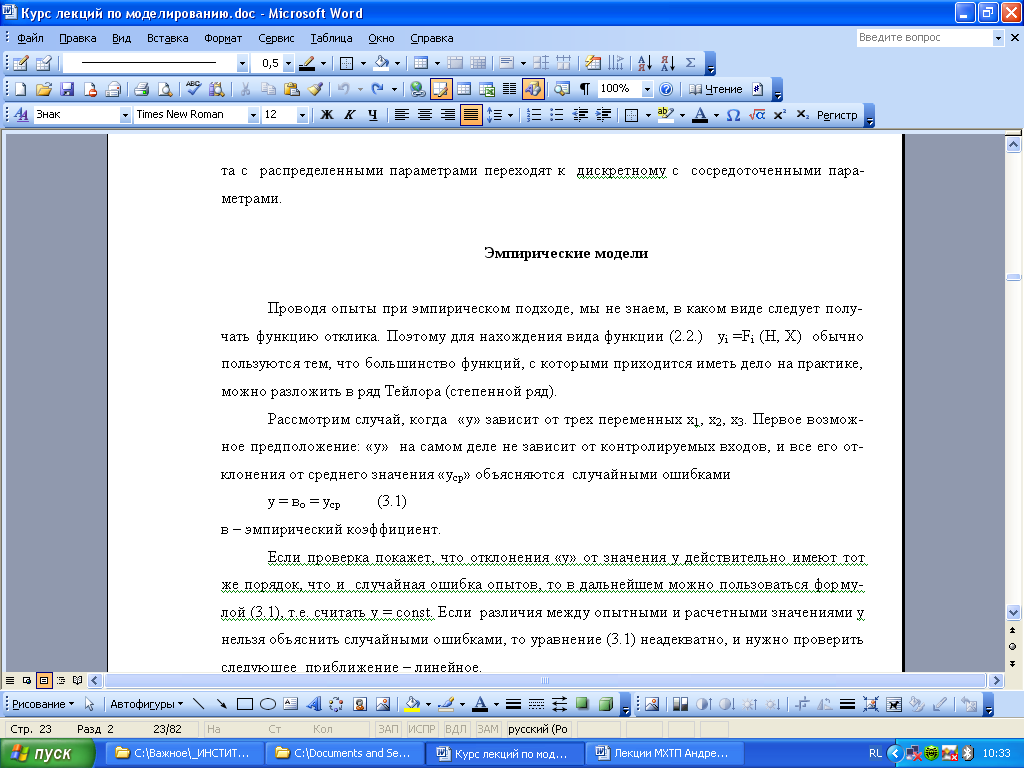Toggle Align Left button

click(402, 115)
